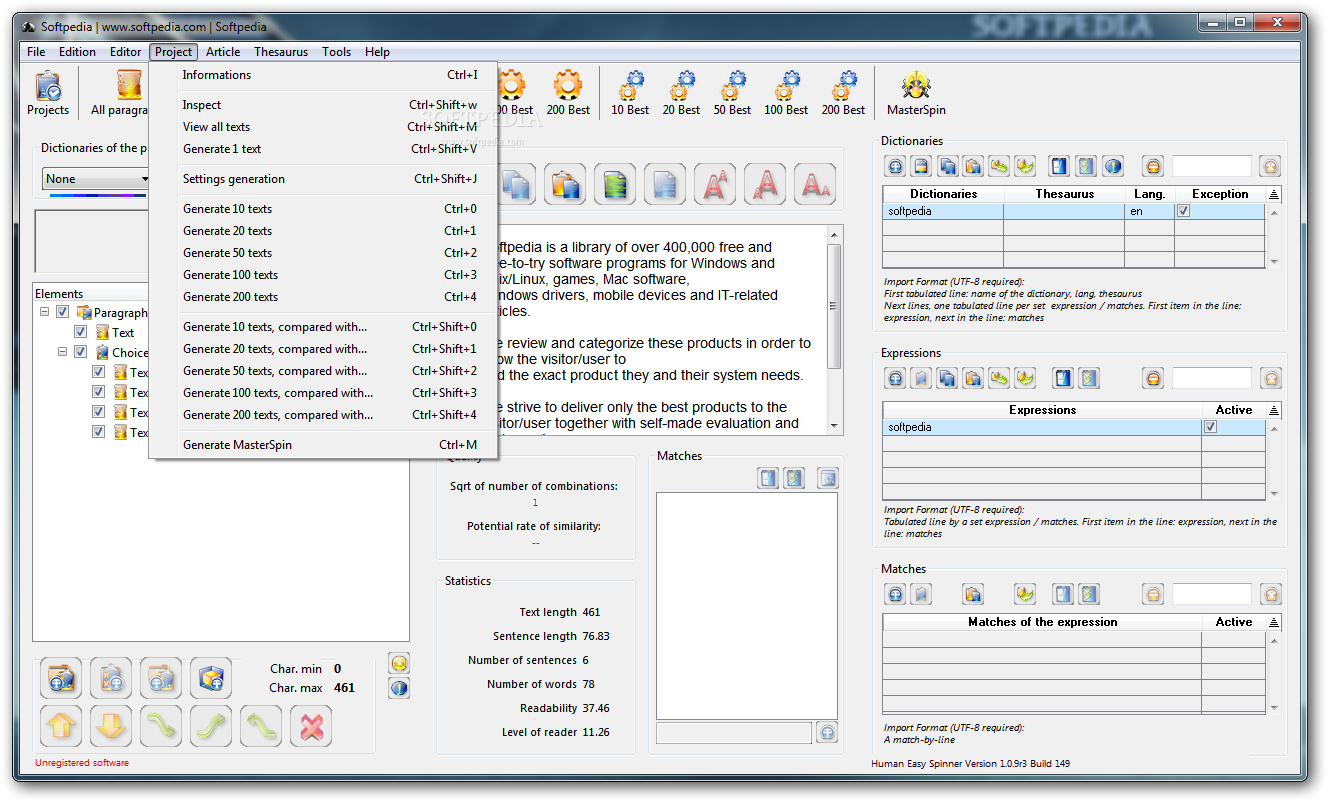Click the add cube element icon below tree

[x=211, y=678]
